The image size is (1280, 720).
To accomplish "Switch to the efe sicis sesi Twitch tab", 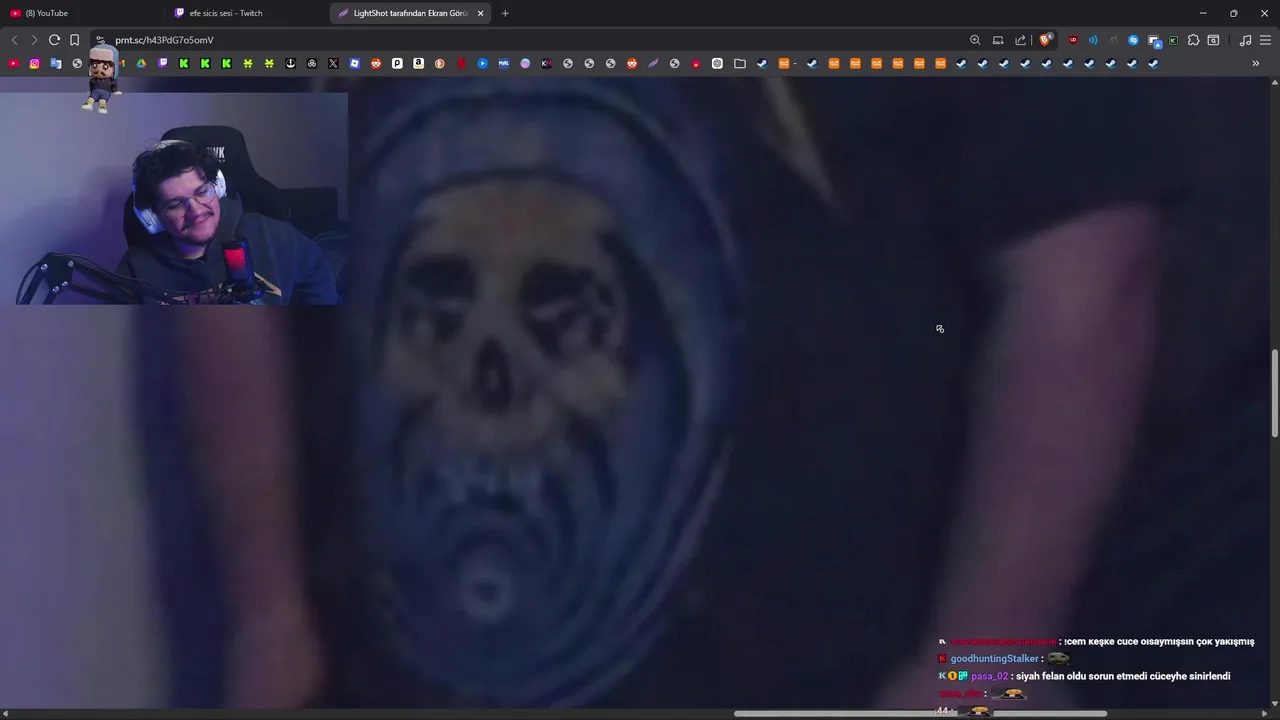I will (246, 13).
